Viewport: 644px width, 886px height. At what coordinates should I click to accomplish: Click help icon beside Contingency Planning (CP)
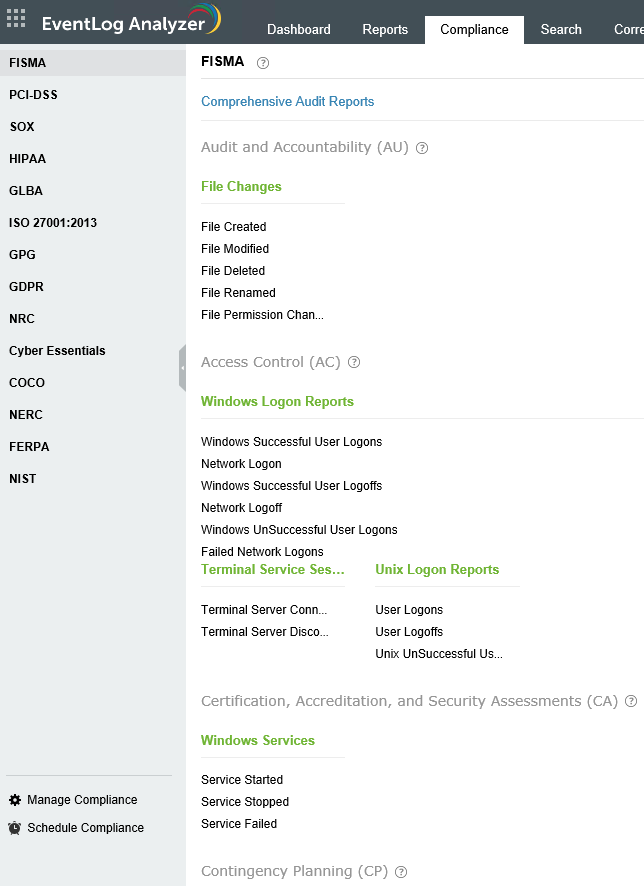coord(401,872)
